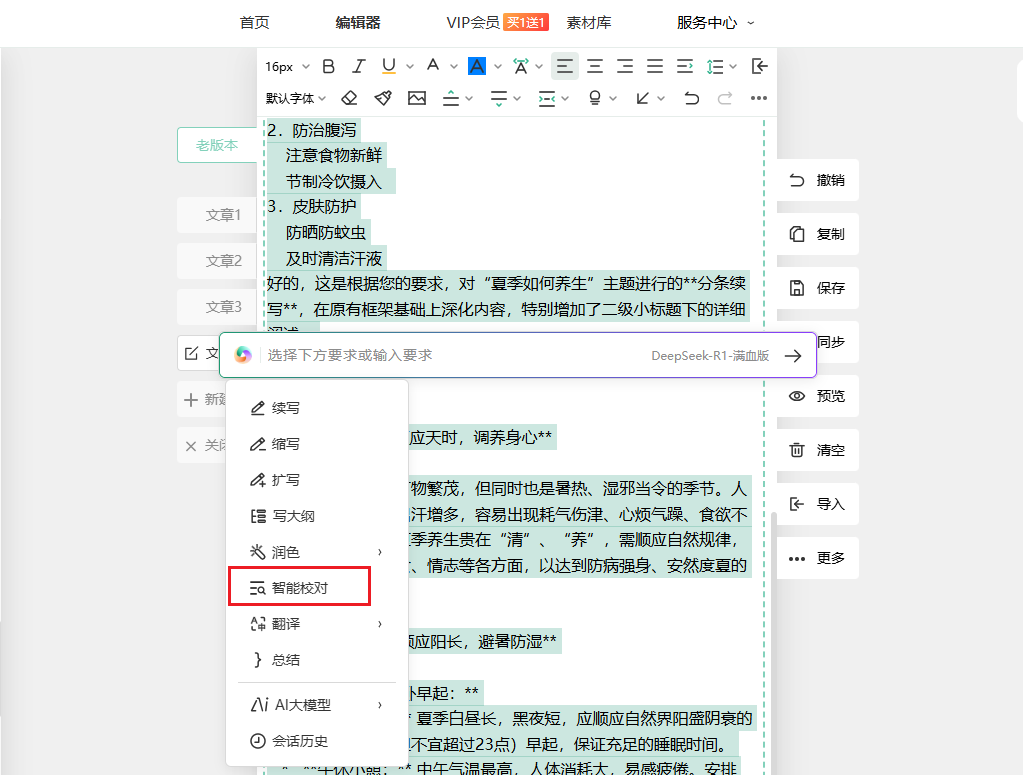Image resolution: width=1023 pixels, height=775 pixels.
Task: Open the toolbar three-dots more icon
Action: [759, 99]
